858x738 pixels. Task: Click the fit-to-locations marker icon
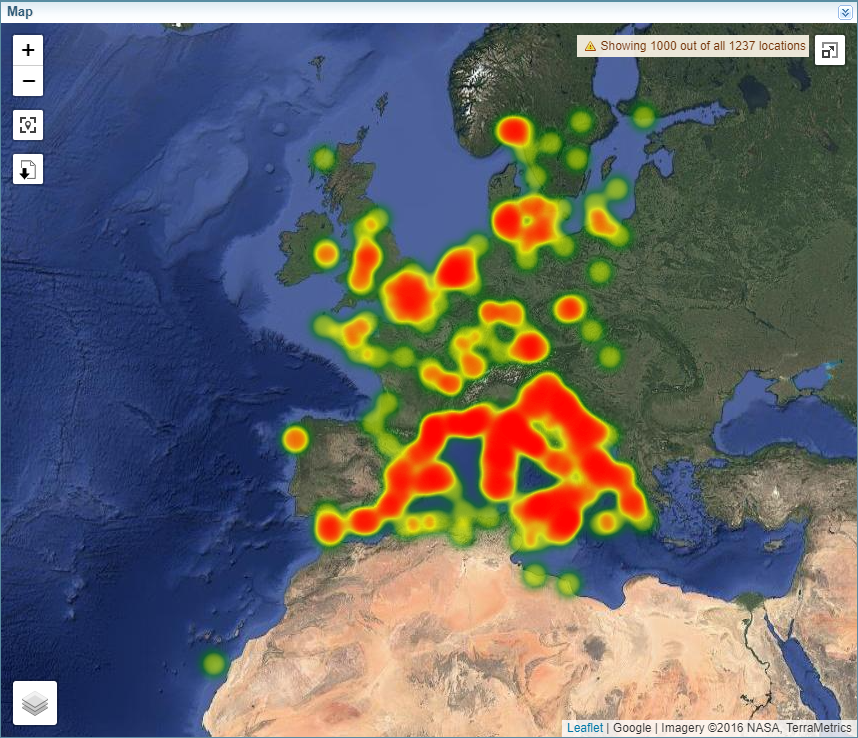pos(28,125)
